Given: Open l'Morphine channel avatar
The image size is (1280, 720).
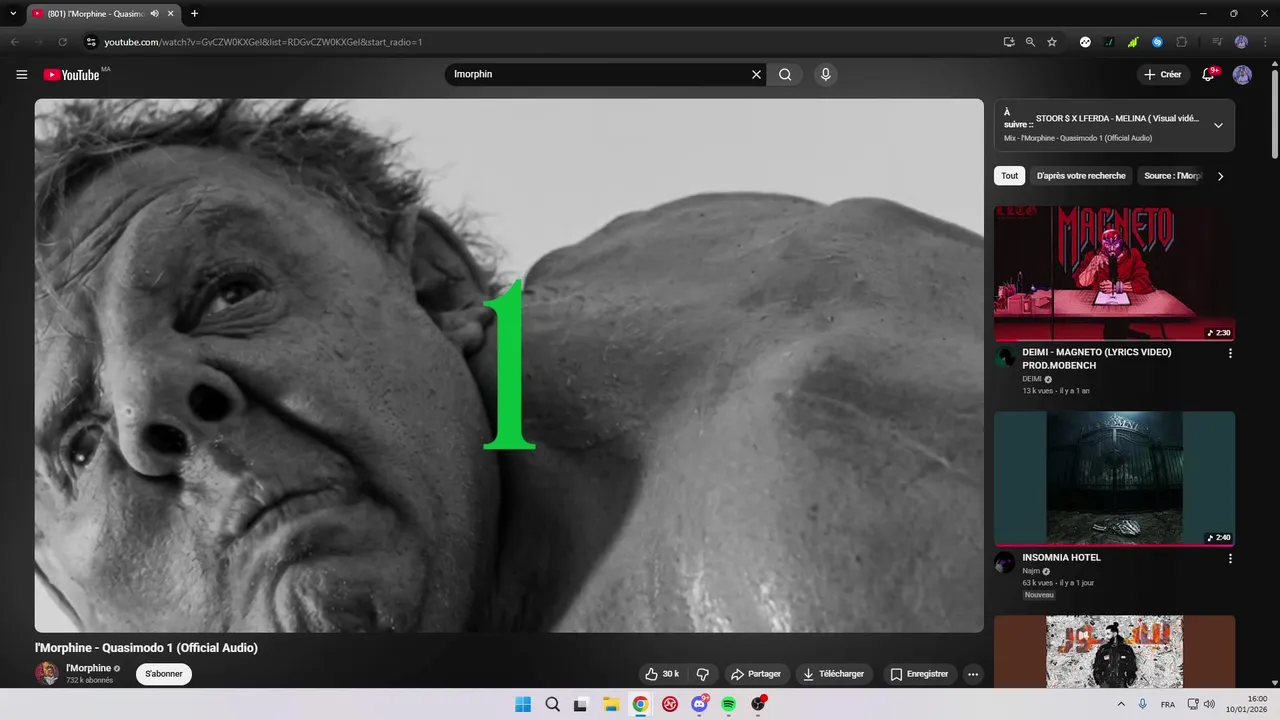Looking at the screenshot, I should (x=47, y=673).
